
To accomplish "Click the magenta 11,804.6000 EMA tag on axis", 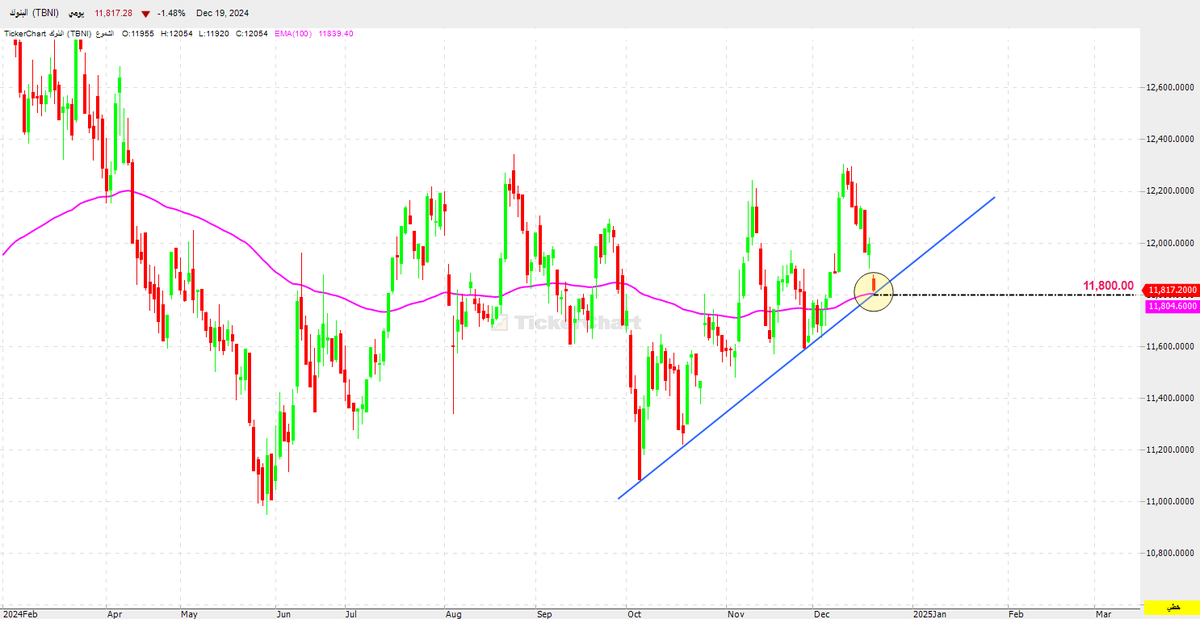I will pyautogui.click(x=1172, y=306).
